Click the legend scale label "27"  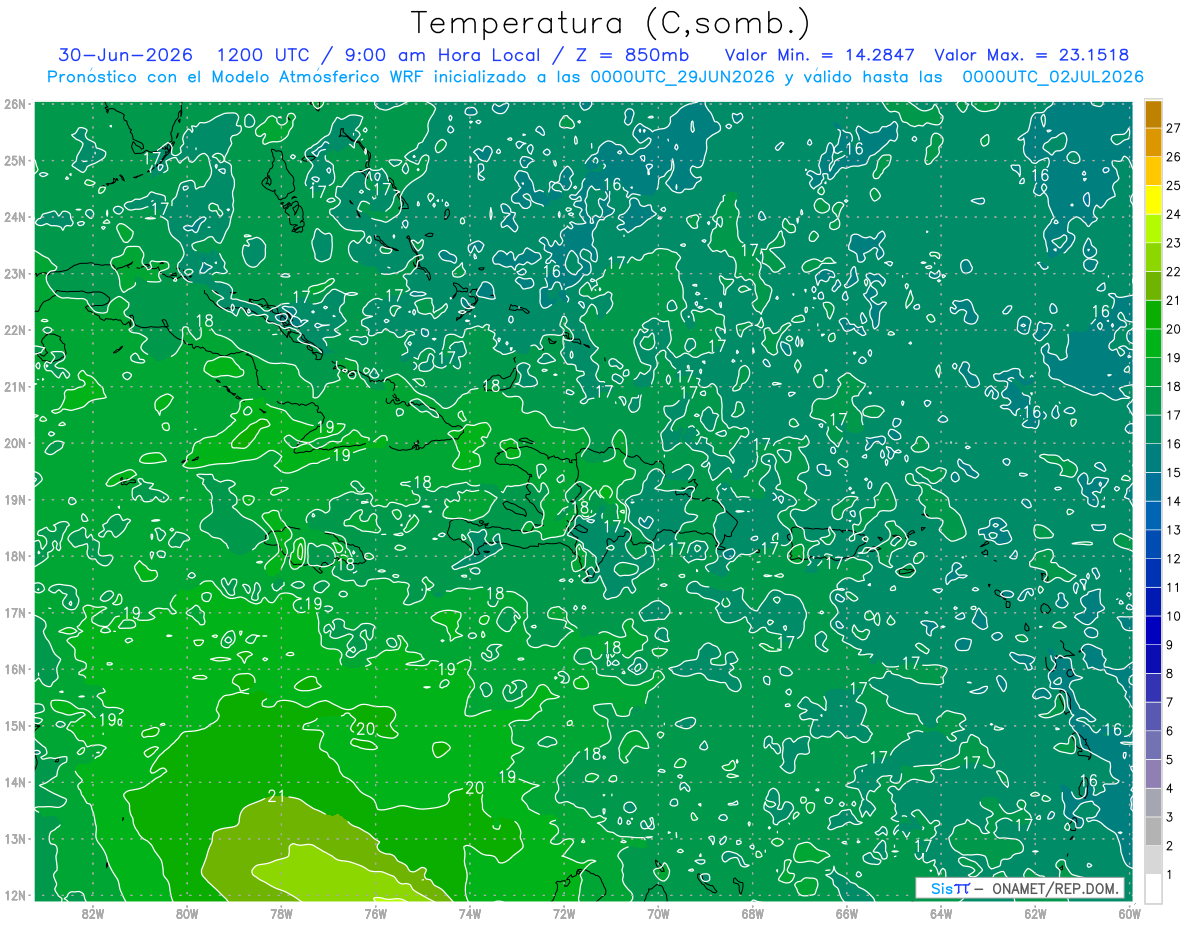1174,128
